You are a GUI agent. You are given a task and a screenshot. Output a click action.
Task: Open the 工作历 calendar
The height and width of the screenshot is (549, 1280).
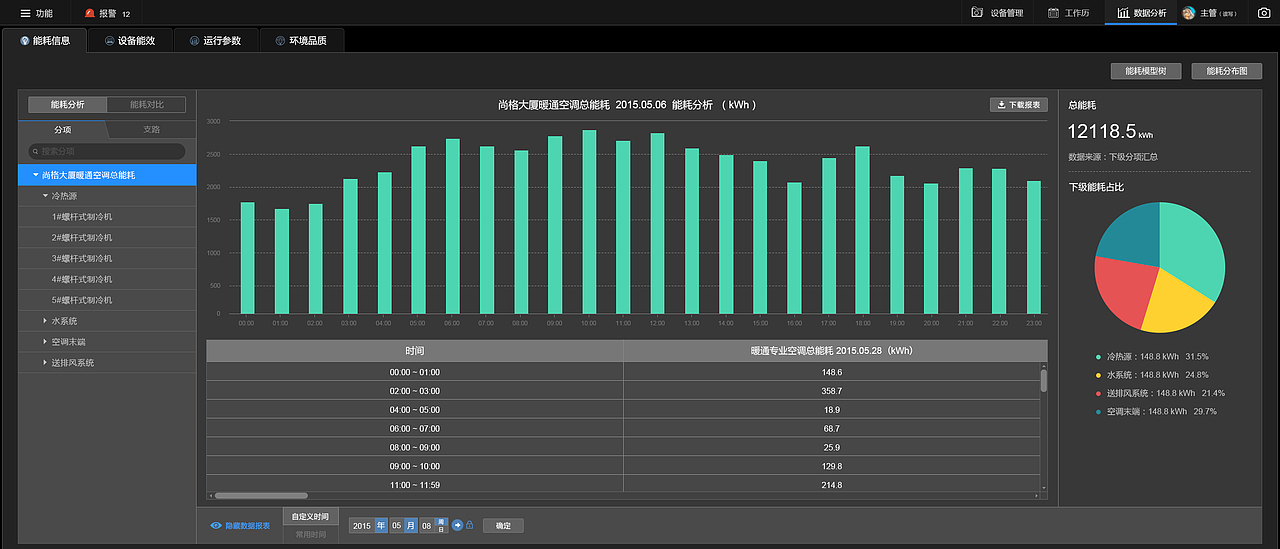click(1068, 13)
